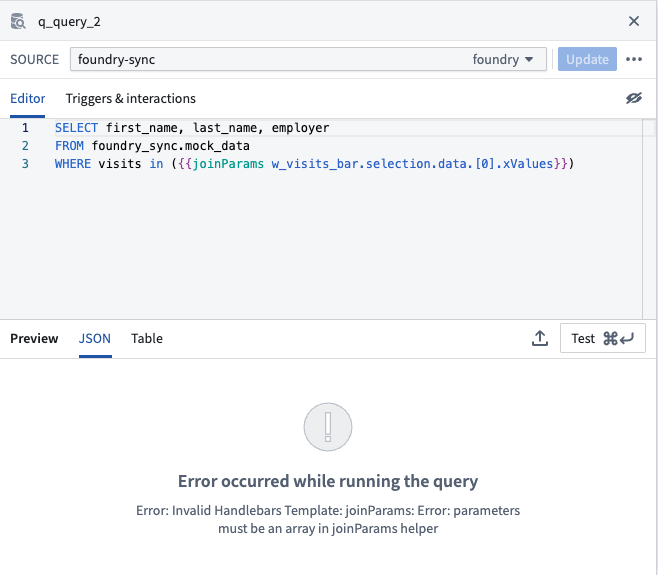Click the Update button
Image resolution: width=658 pixels, height=575 pixels.
(x=587, y=59)
